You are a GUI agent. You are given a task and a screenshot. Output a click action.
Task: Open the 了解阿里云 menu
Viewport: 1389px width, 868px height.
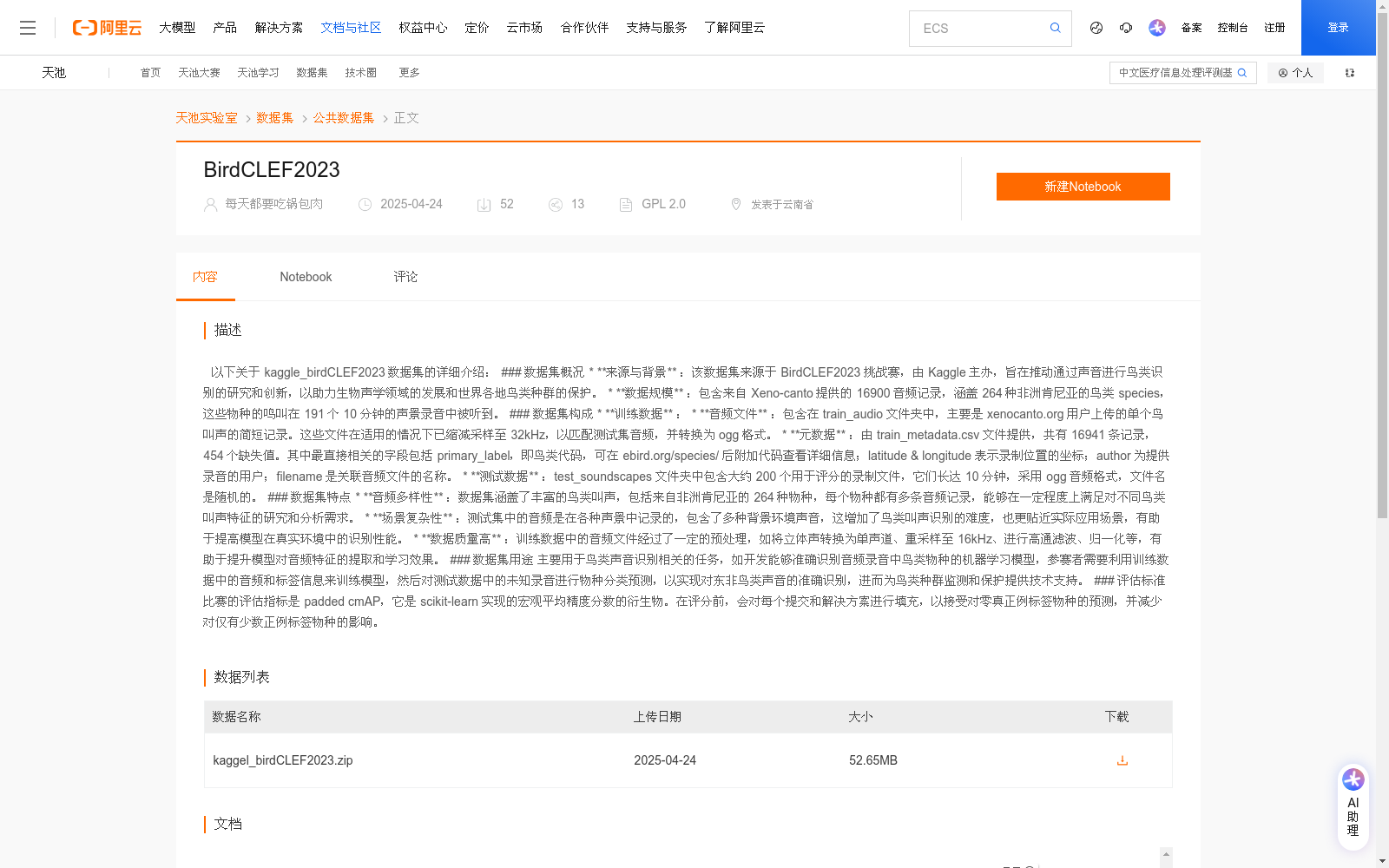pyautogui.click(x=734, y=28)
